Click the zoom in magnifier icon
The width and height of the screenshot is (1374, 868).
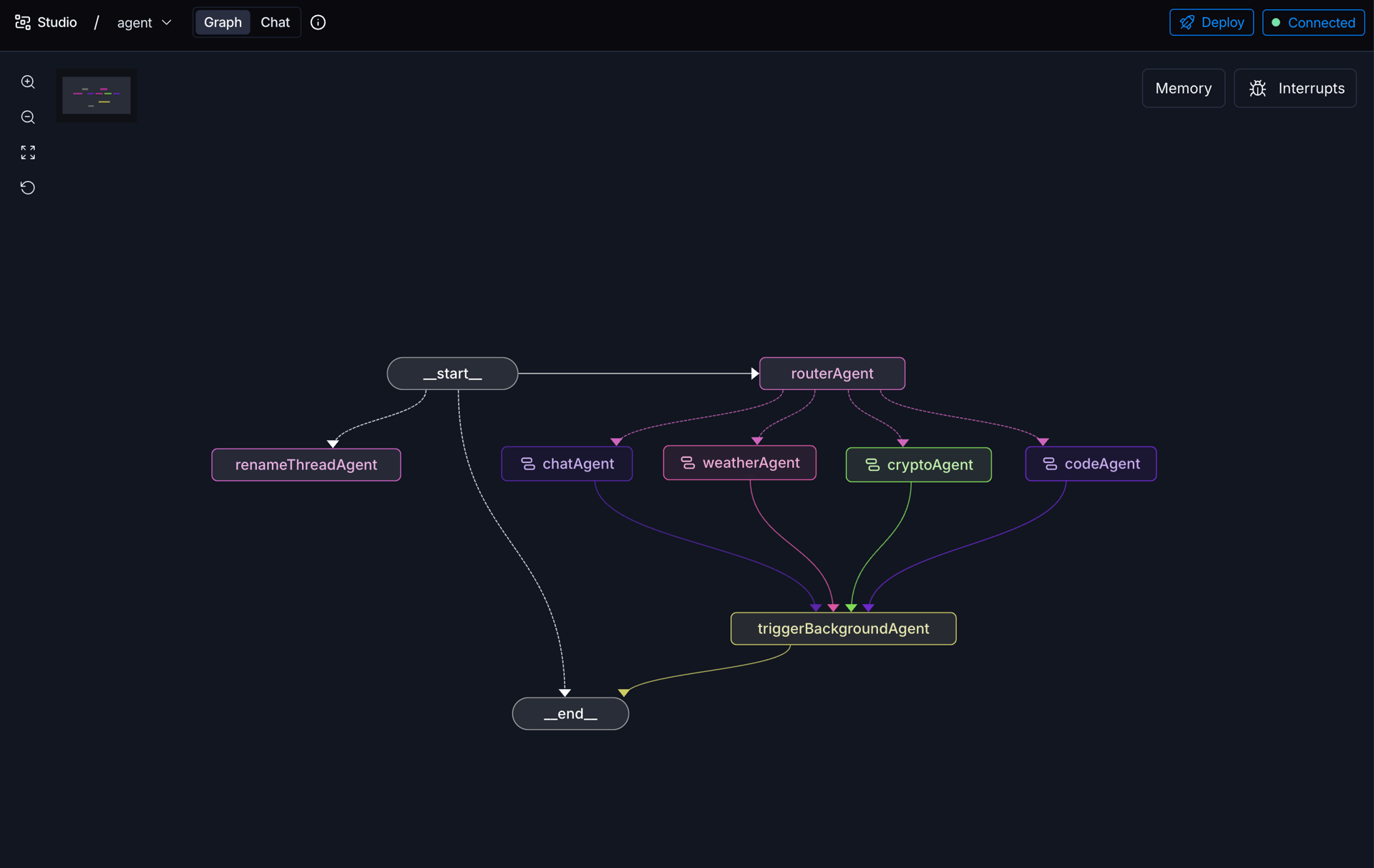tap(28, 82)
